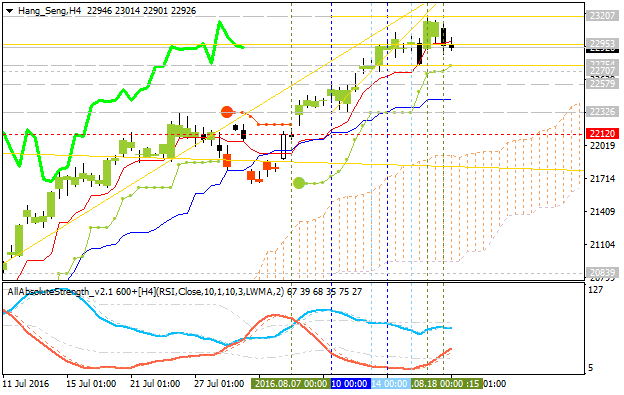
Task: Click the 27 Jul 01:00 date label
Action: coord(219,384)
